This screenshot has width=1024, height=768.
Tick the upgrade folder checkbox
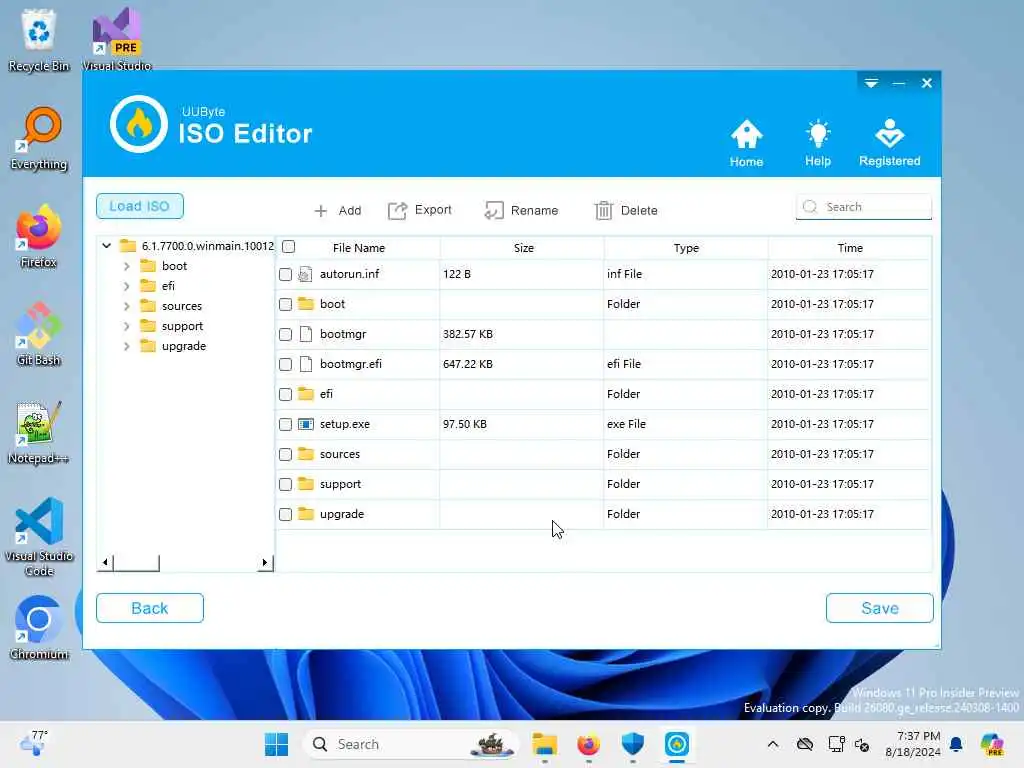tap(285, 515)
